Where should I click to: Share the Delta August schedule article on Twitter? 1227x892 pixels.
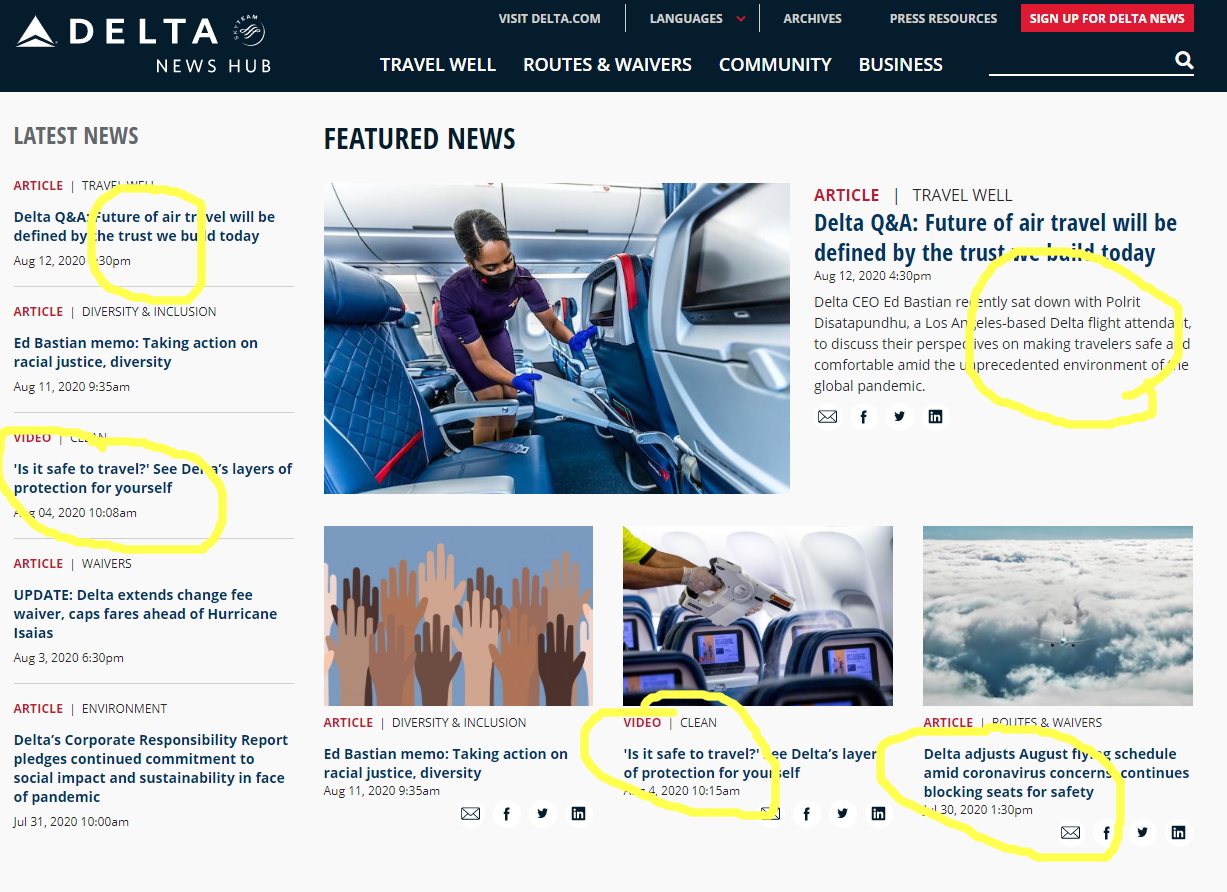[1141, 832]
